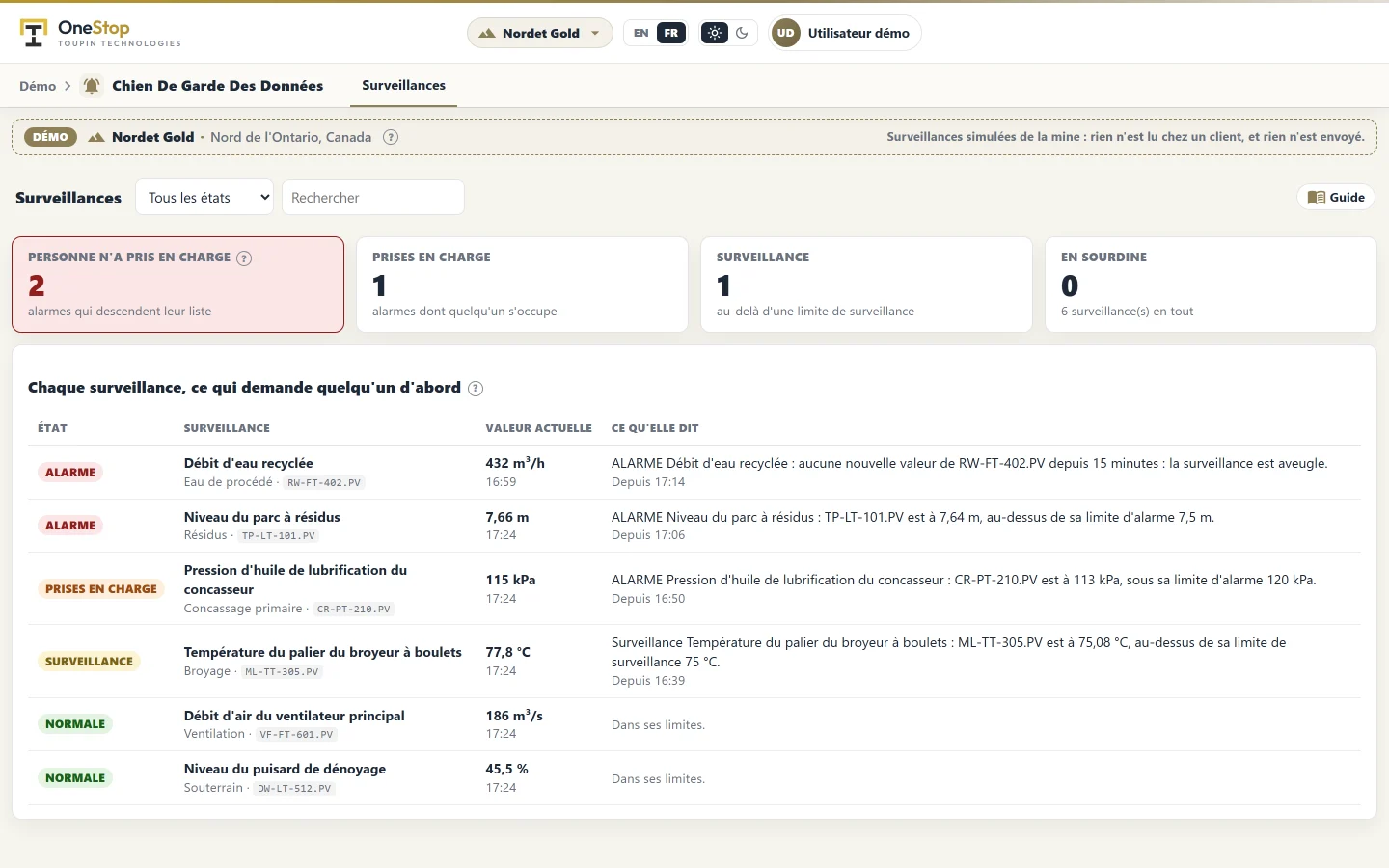Open the Guide button
This screenshot has height=868, width=1389.
[1336, 197]
